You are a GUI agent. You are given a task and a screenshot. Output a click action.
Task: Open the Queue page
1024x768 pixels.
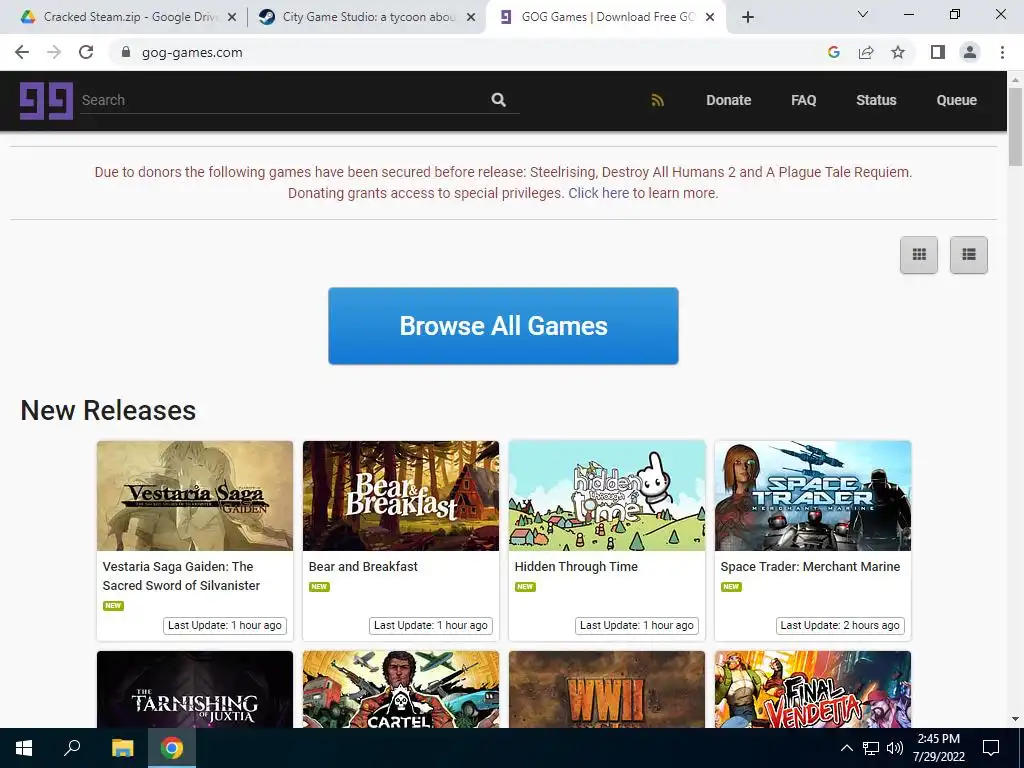[956, 101]
